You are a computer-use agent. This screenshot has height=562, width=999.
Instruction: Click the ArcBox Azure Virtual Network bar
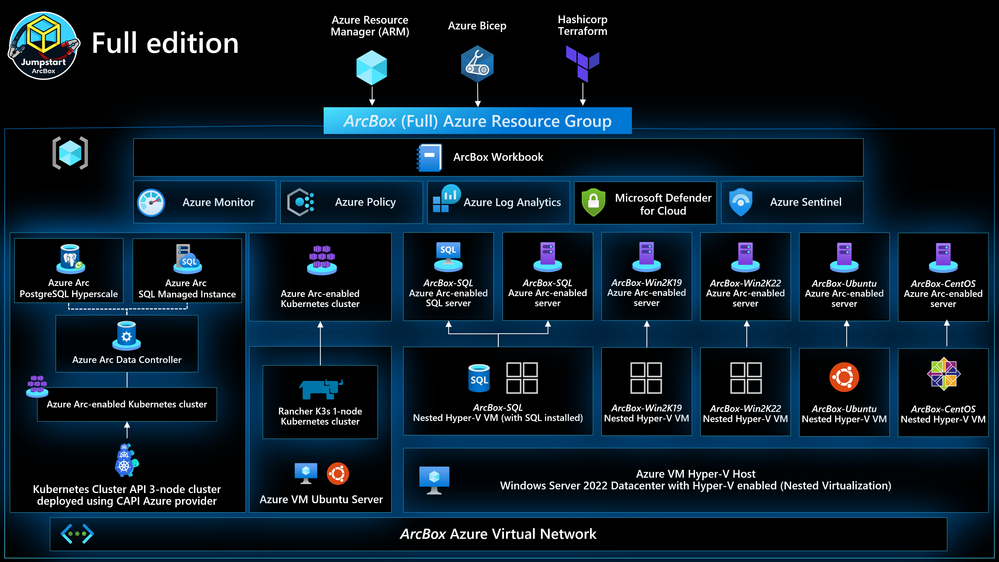click(x=498, y=534)
